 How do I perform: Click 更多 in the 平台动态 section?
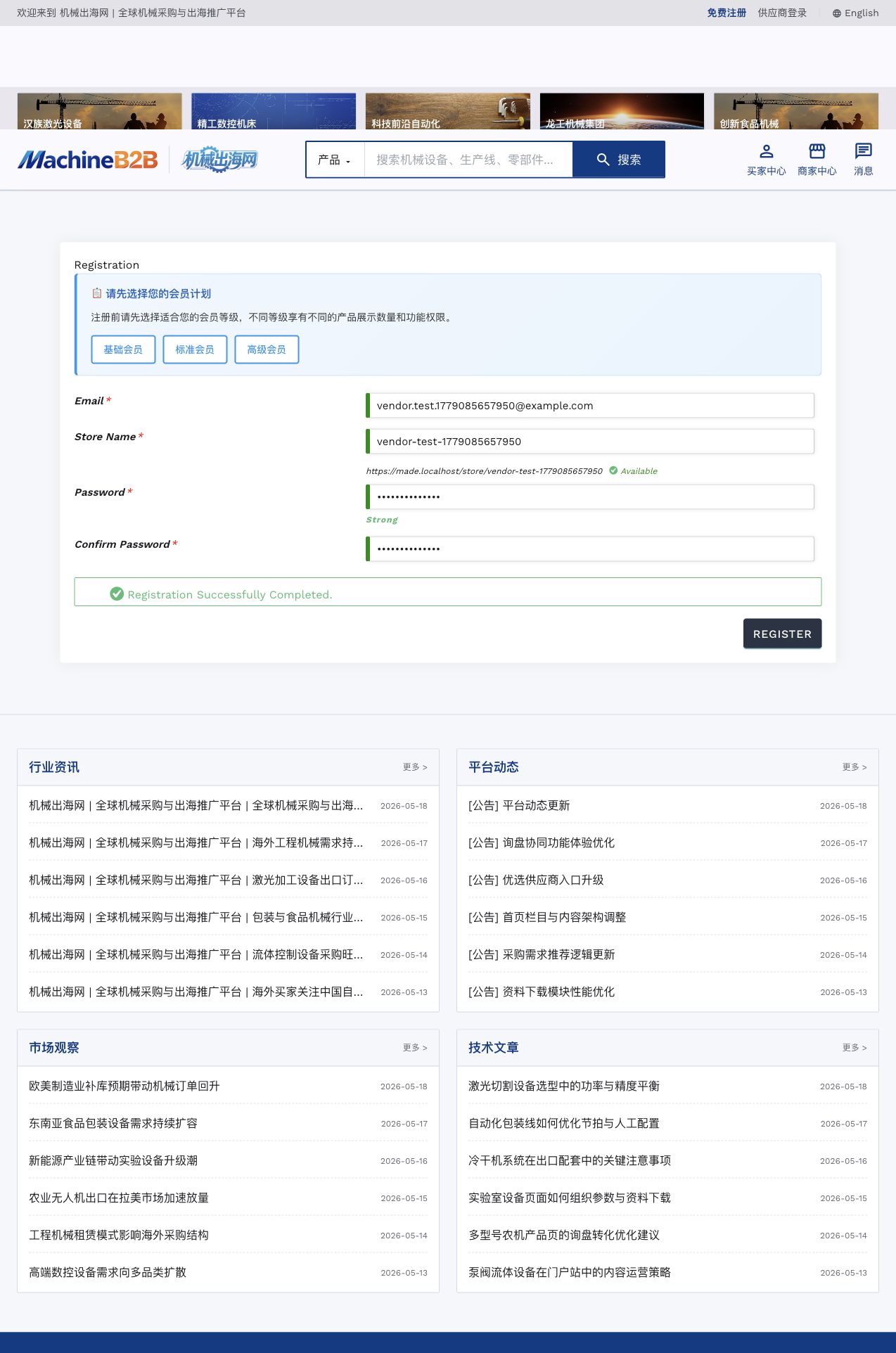(x=855, y=767)
